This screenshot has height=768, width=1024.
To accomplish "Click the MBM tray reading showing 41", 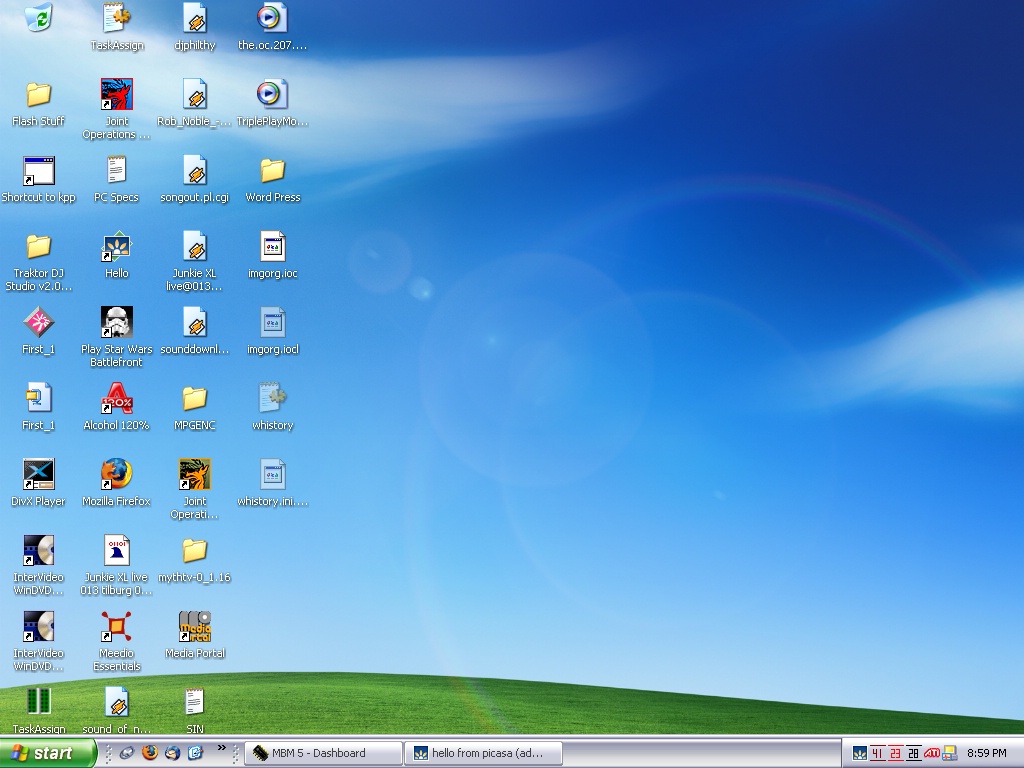I will coord(878,754).
